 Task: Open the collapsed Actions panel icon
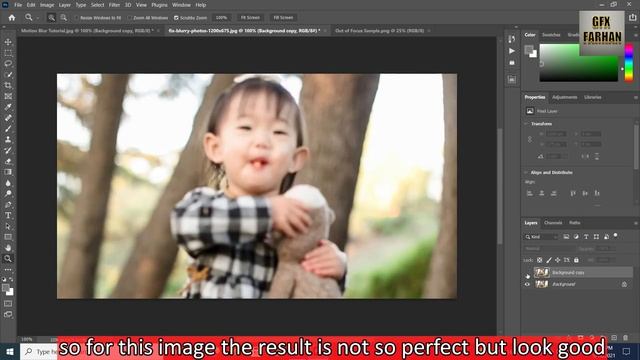tap(512, 51)
